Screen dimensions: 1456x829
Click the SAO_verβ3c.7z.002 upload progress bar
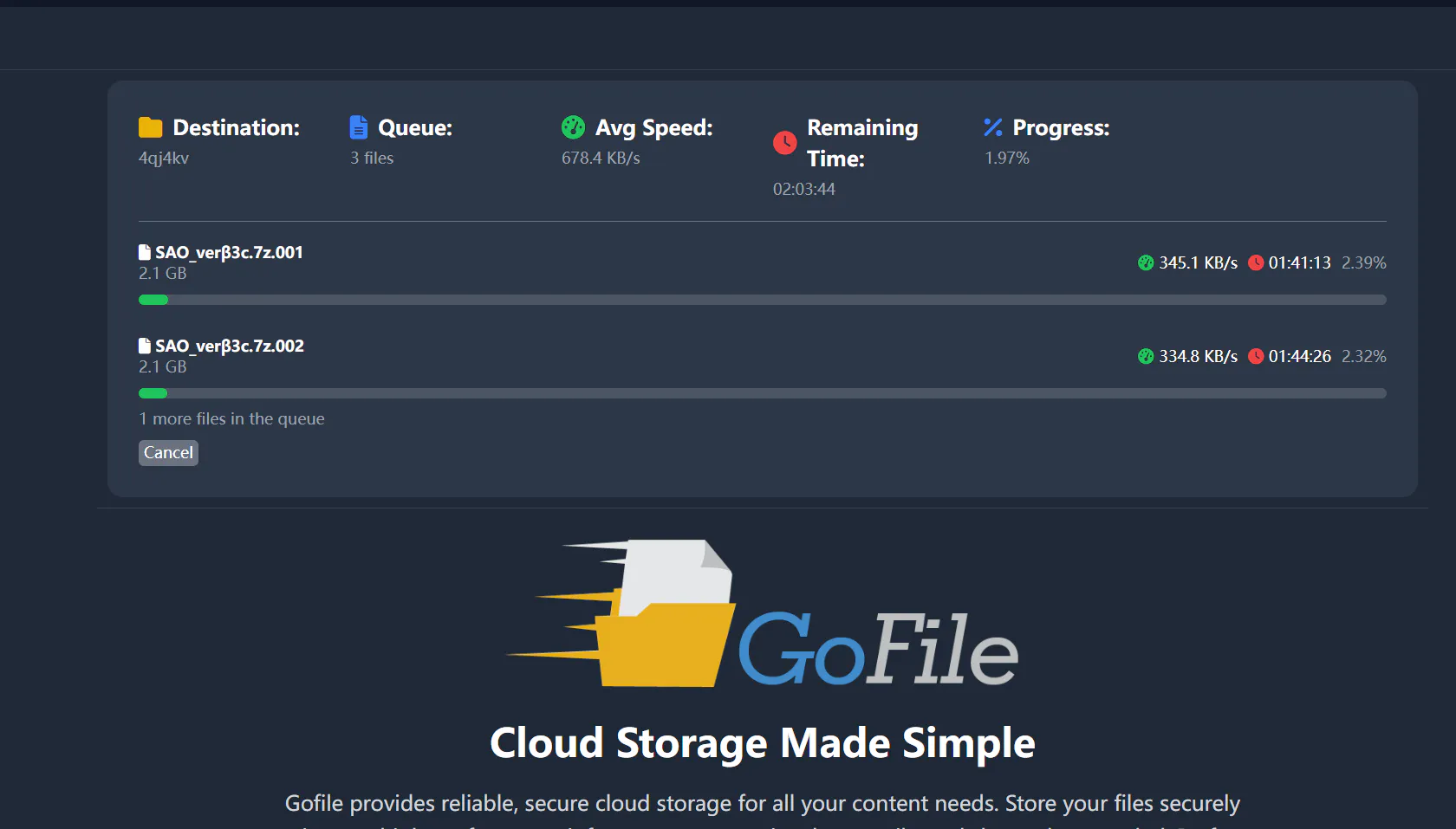(x=762, y=393)
